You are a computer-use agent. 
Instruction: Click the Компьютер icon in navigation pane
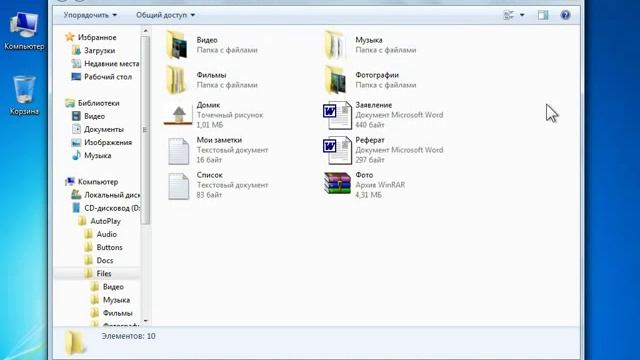pyautogui.click(x=70, y=182)
